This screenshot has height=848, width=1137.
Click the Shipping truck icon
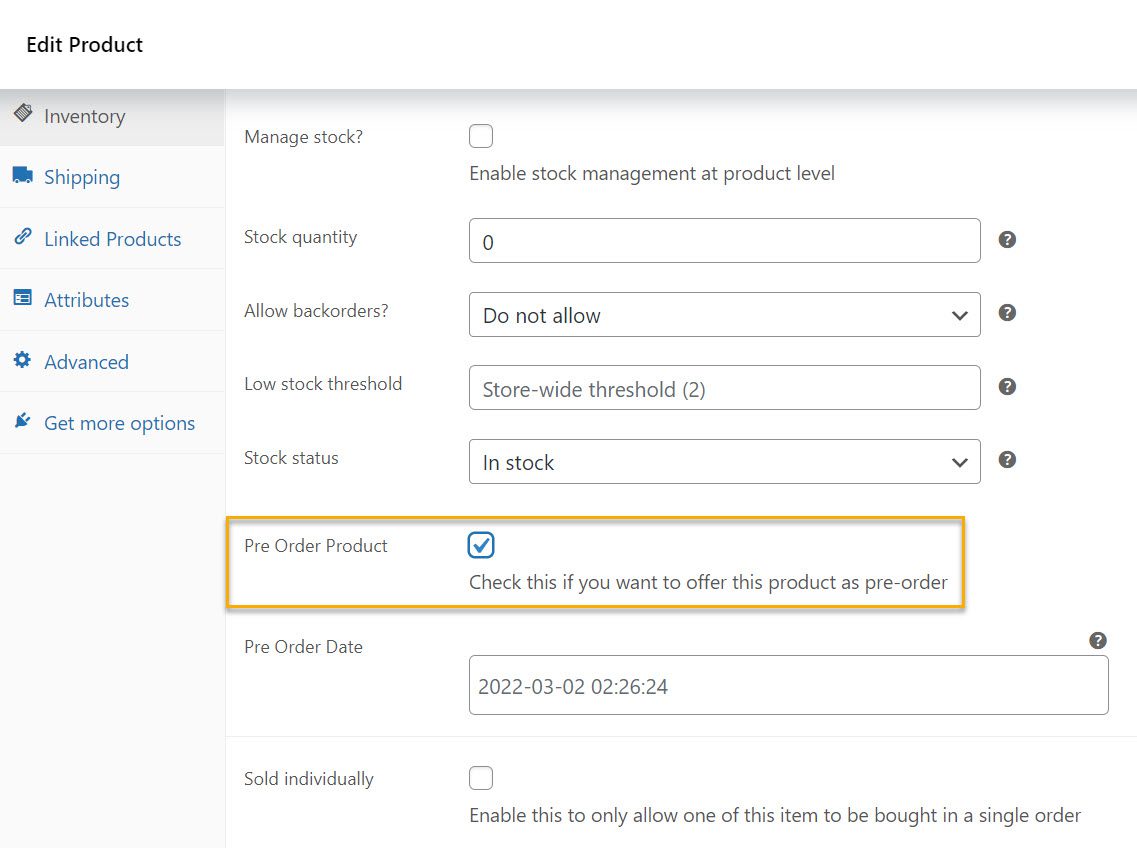[x=22, y=175]
